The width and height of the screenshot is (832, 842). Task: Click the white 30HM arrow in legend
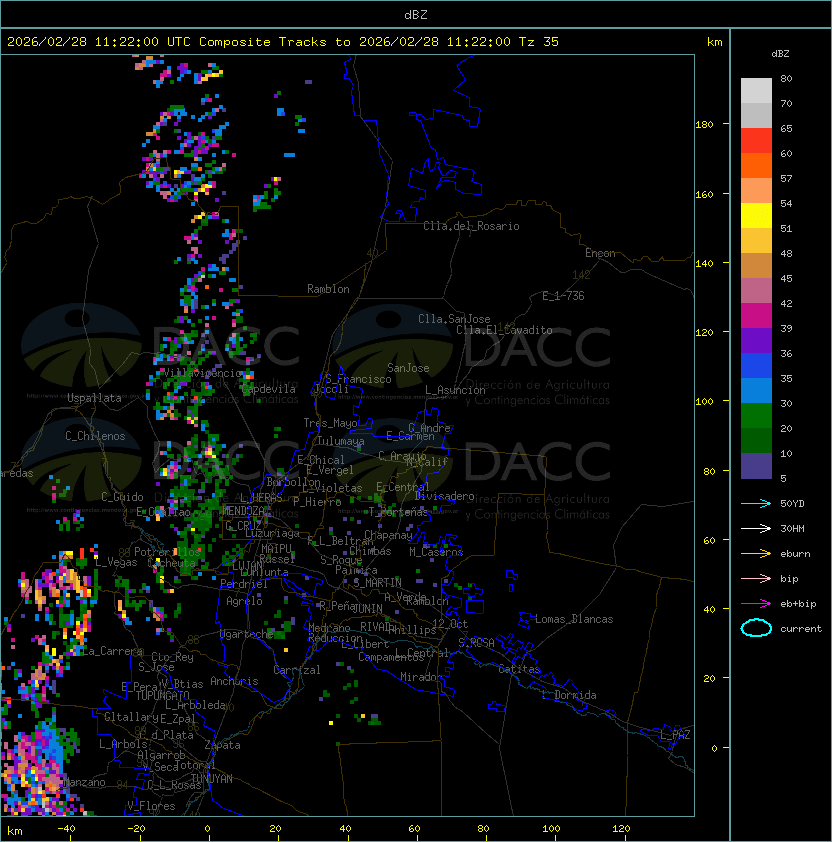pos(756,528)
